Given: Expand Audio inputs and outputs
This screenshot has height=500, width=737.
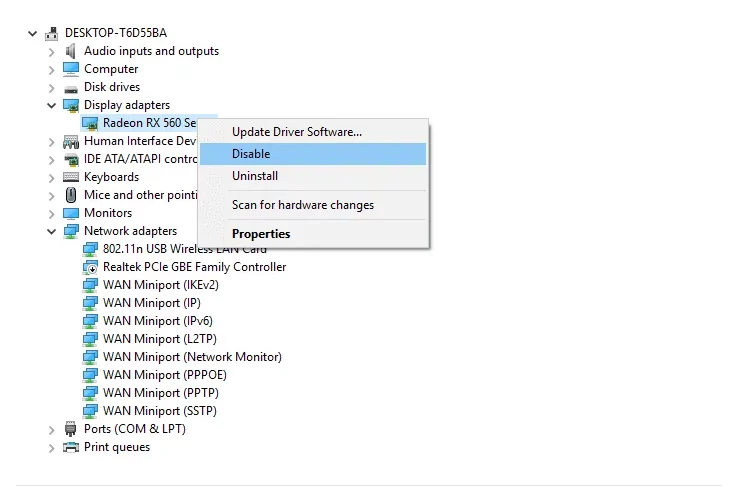Looking at the screenshot, I should click(x=51, y=52).
